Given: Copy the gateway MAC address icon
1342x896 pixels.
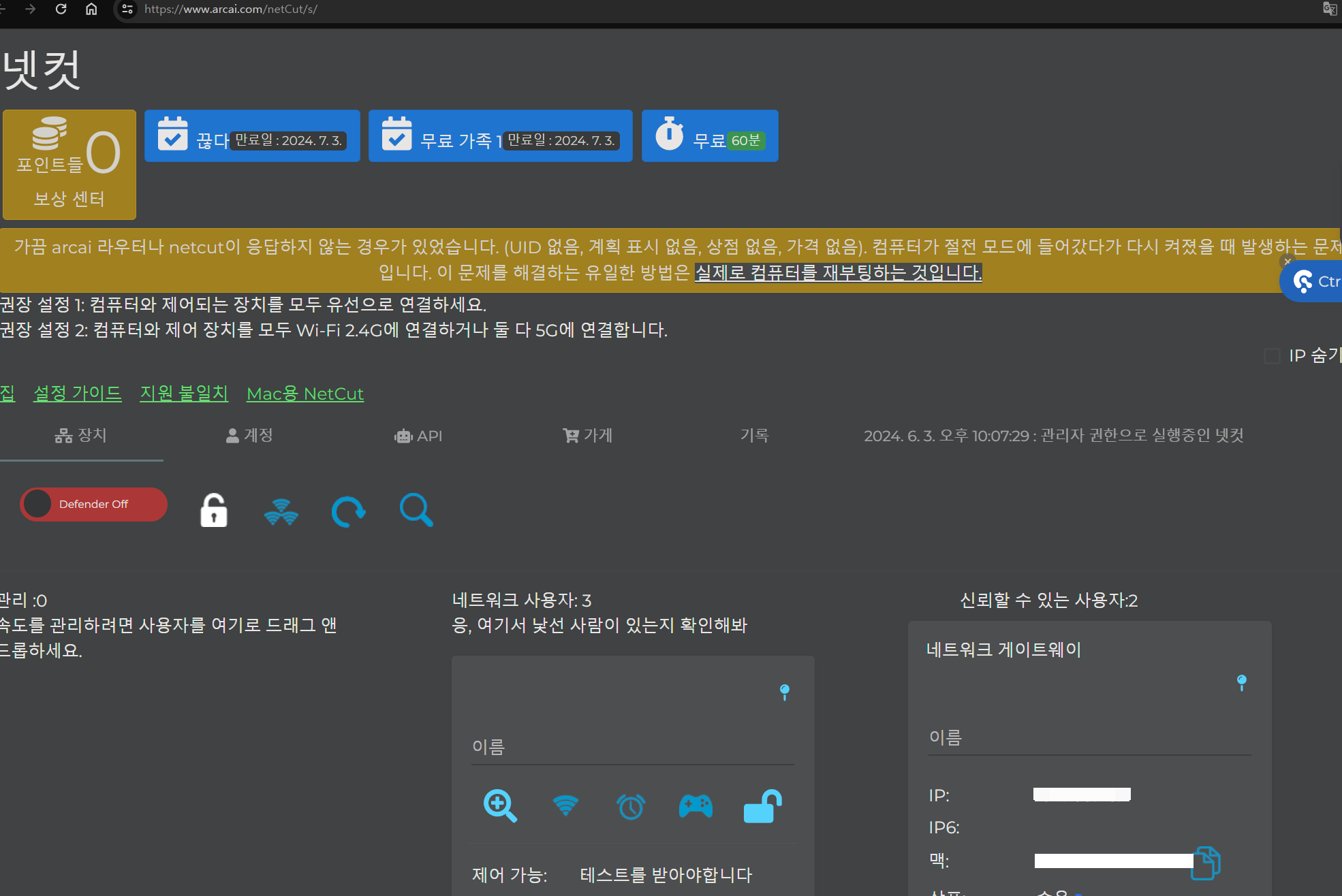Looking at the screenshot, I should [x=1206, y=863].
